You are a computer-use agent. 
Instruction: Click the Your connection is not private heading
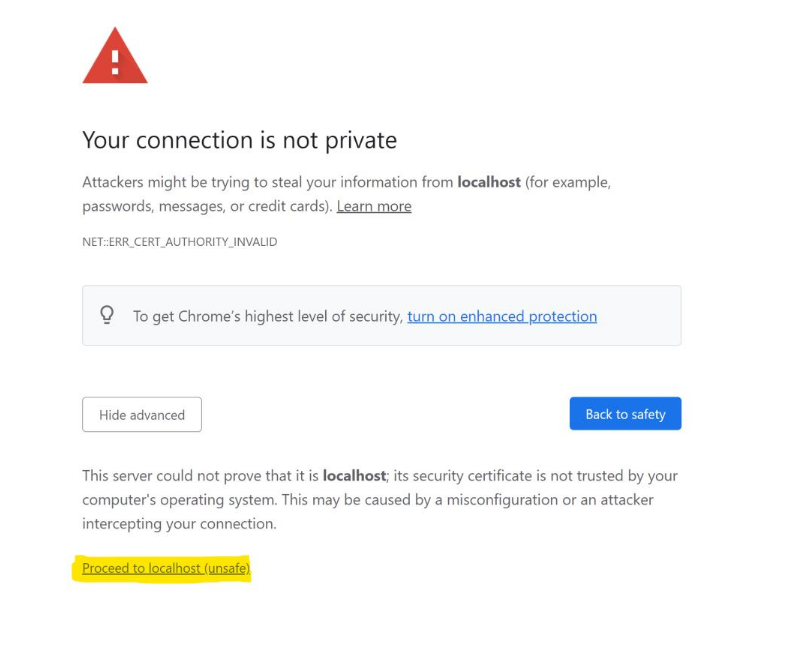click(239, 140)
